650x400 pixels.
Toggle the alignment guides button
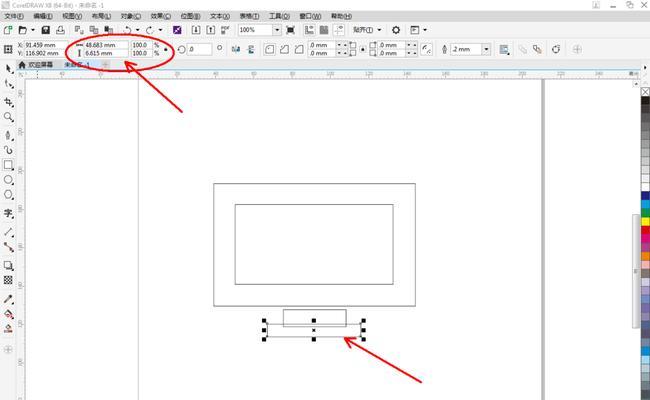pos(339,30)
